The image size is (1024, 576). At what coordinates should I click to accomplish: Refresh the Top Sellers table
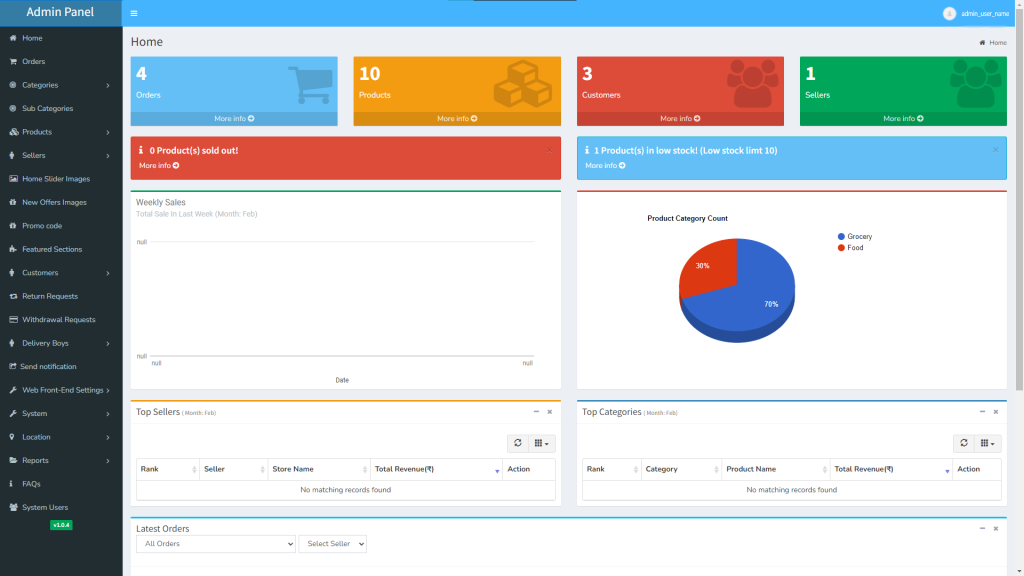coord(518,443)
